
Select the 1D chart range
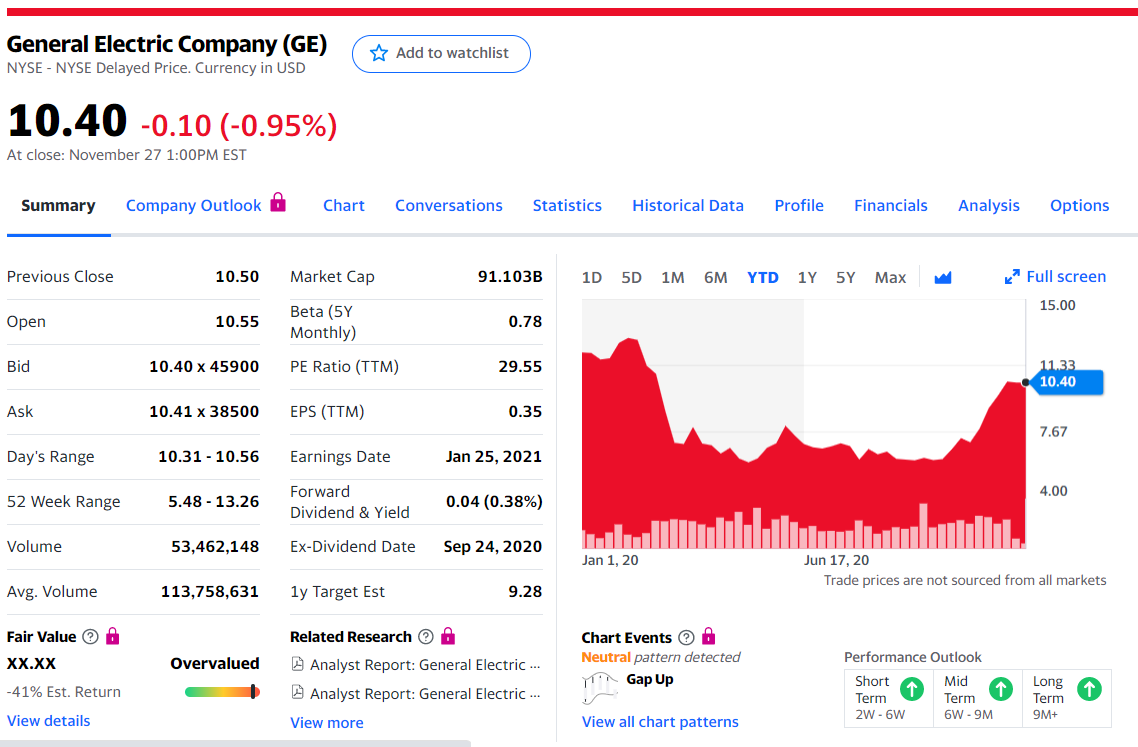click(592, 277)
